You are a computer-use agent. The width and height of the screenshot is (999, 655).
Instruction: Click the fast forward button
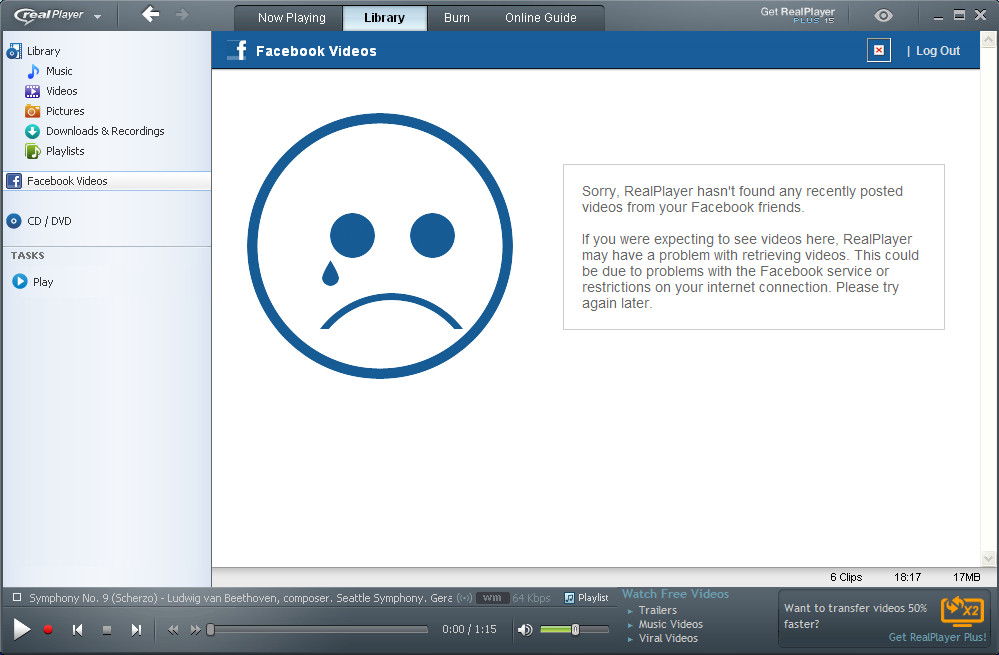tap(196, 630)
